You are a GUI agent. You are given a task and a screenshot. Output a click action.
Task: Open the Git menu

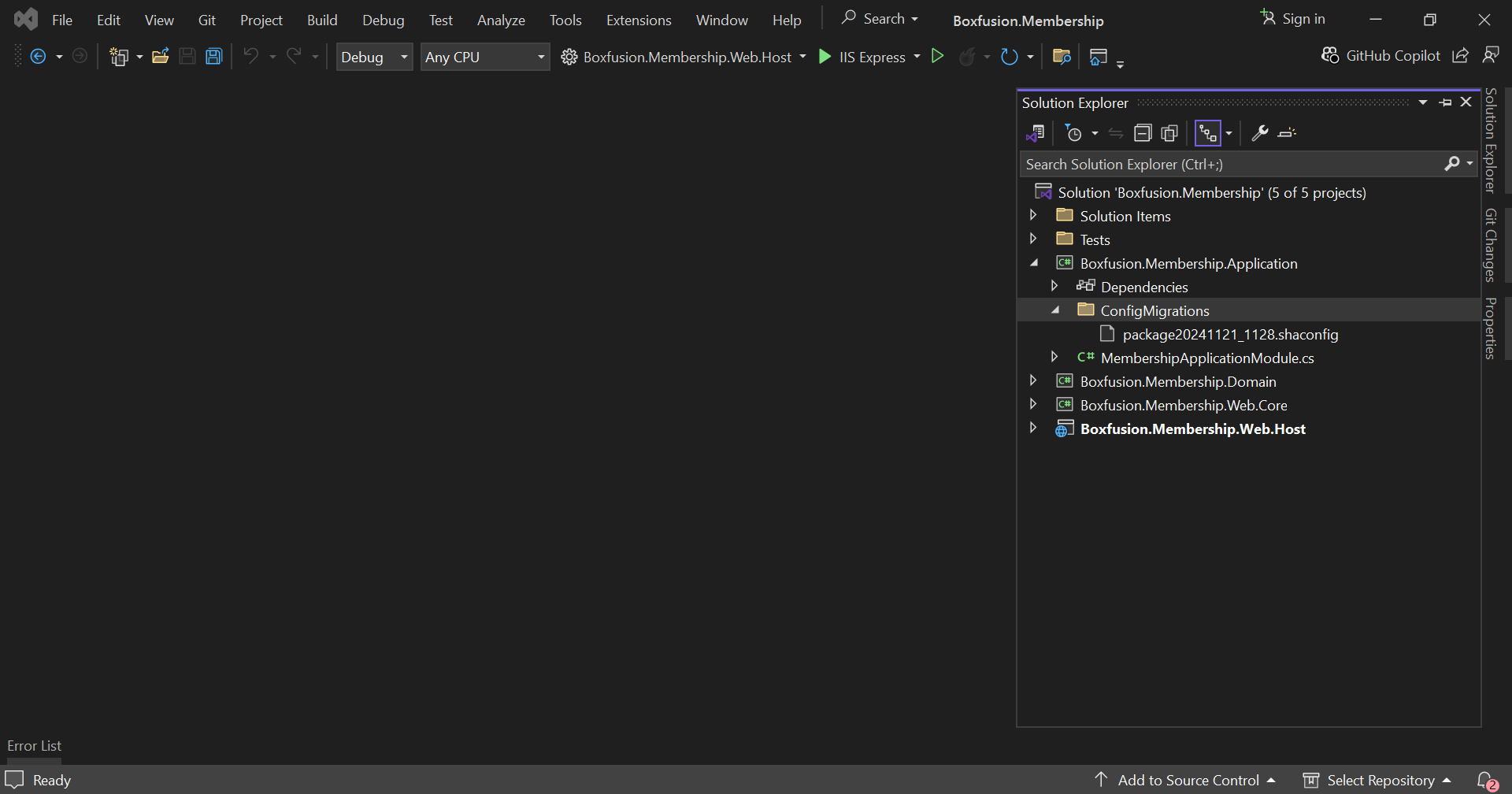pyautogui.click(x=207, y=20)
